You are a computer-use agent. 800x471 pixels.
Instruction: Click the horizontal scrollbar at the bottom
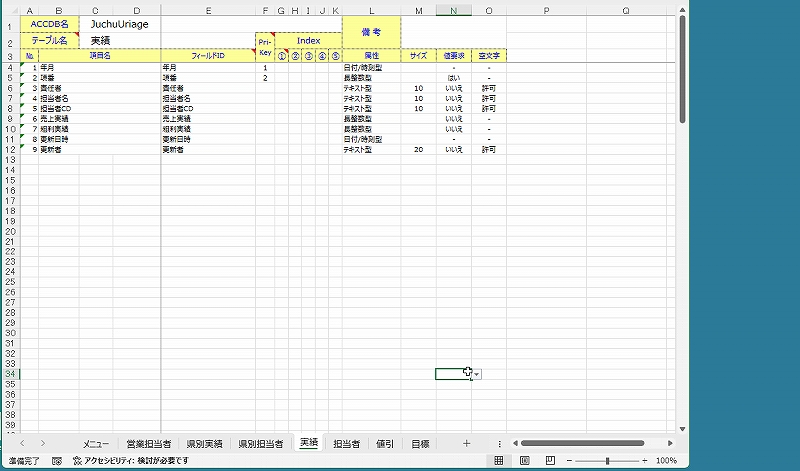580,443
